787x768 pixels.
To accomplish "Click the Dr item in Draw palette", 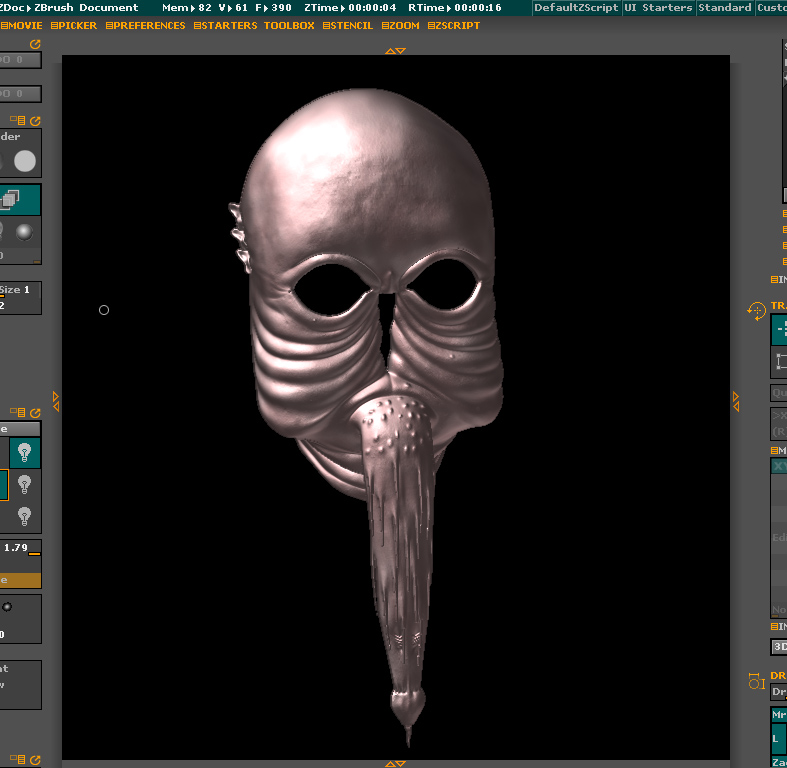I will click(x=779, y=692).
